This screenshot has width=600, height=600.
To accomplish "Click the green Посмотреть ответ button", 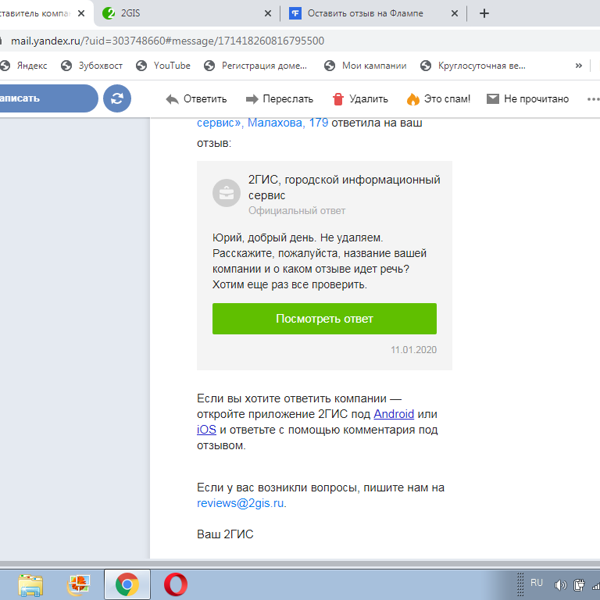I will point(324,318).
